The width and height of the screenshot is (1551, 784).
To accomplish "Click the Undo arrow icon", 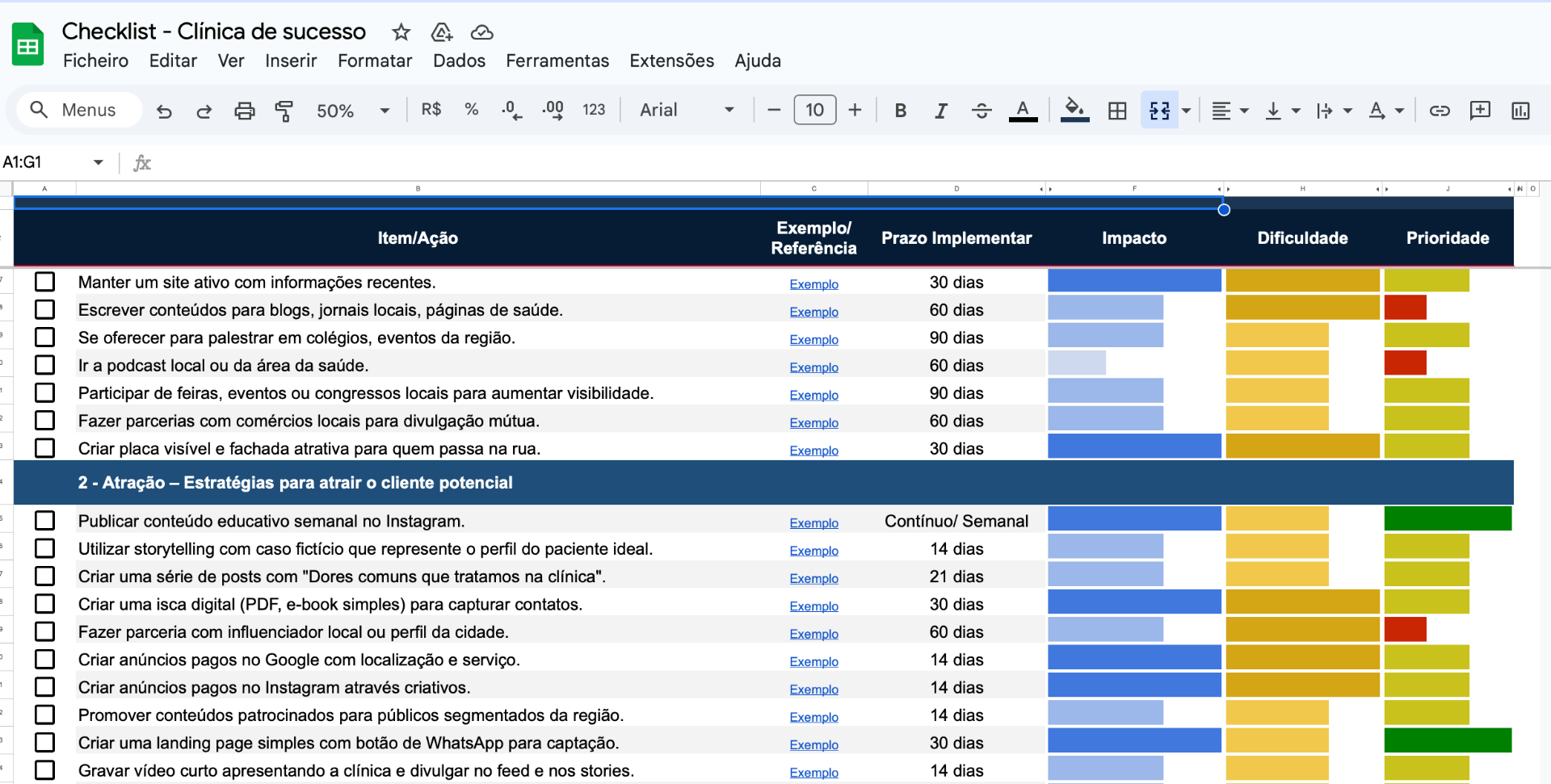I will [164, 111].
